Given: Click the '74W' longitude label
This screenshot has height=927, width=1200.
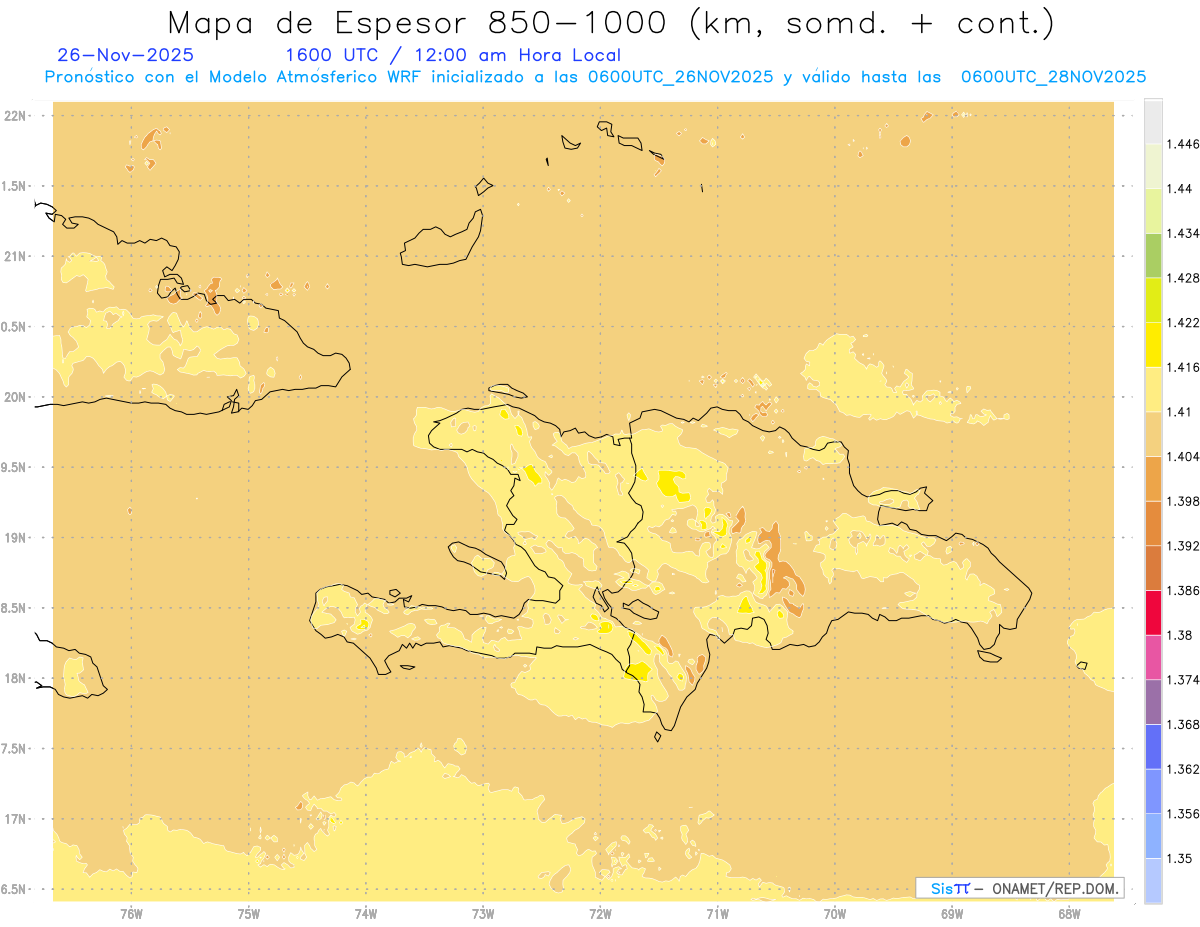Looking at the screenshot, I should pos(366,914).
